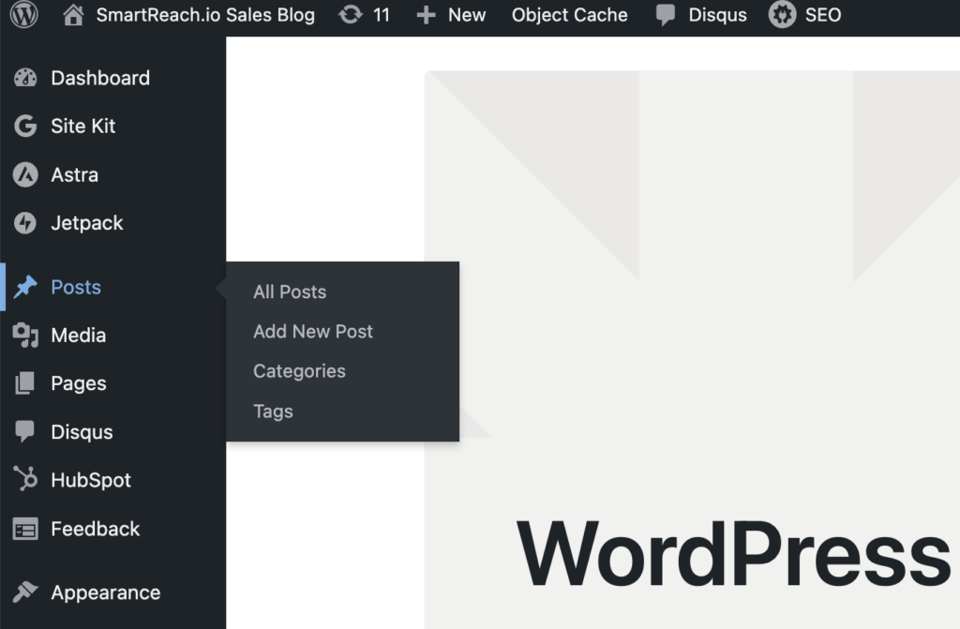Viewport: 960px width, 629px height.
Task: Open the Media library menu label
Action: pos(78,335)
